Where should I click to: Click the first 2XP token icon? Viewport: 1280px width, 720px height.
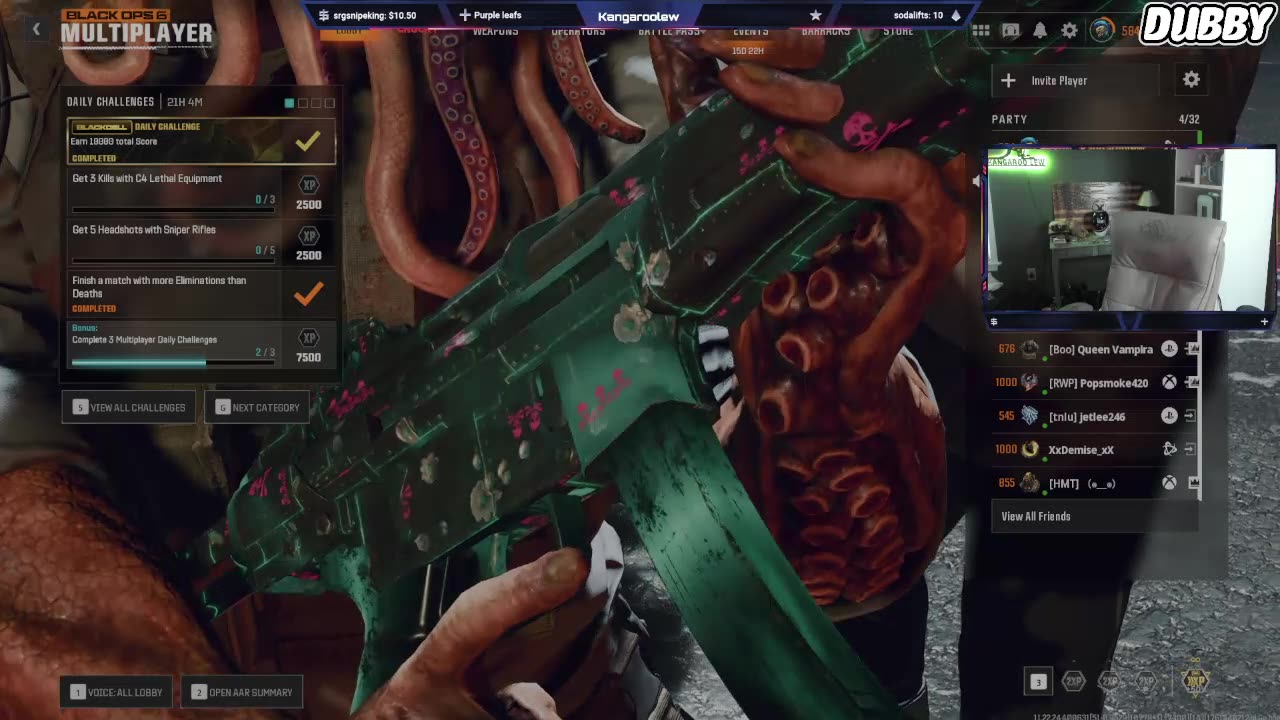pos(1074,681)
